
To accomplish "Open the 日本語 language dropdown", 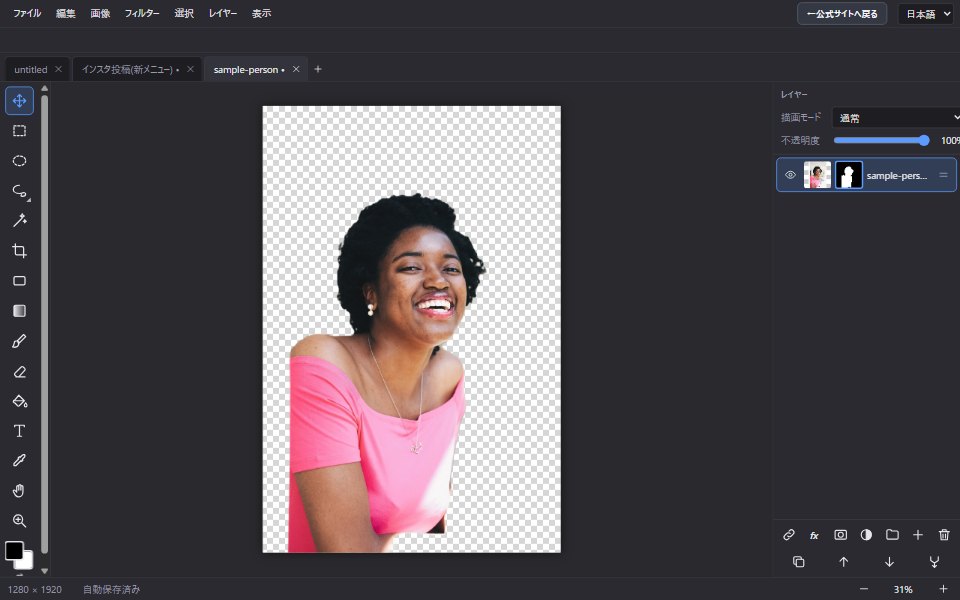I will coord(926,14).
